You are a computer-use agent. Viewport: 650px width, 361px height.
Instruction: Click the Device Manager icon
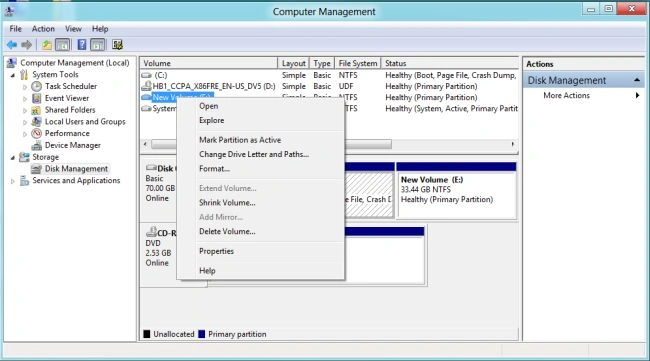click(37, 145)
